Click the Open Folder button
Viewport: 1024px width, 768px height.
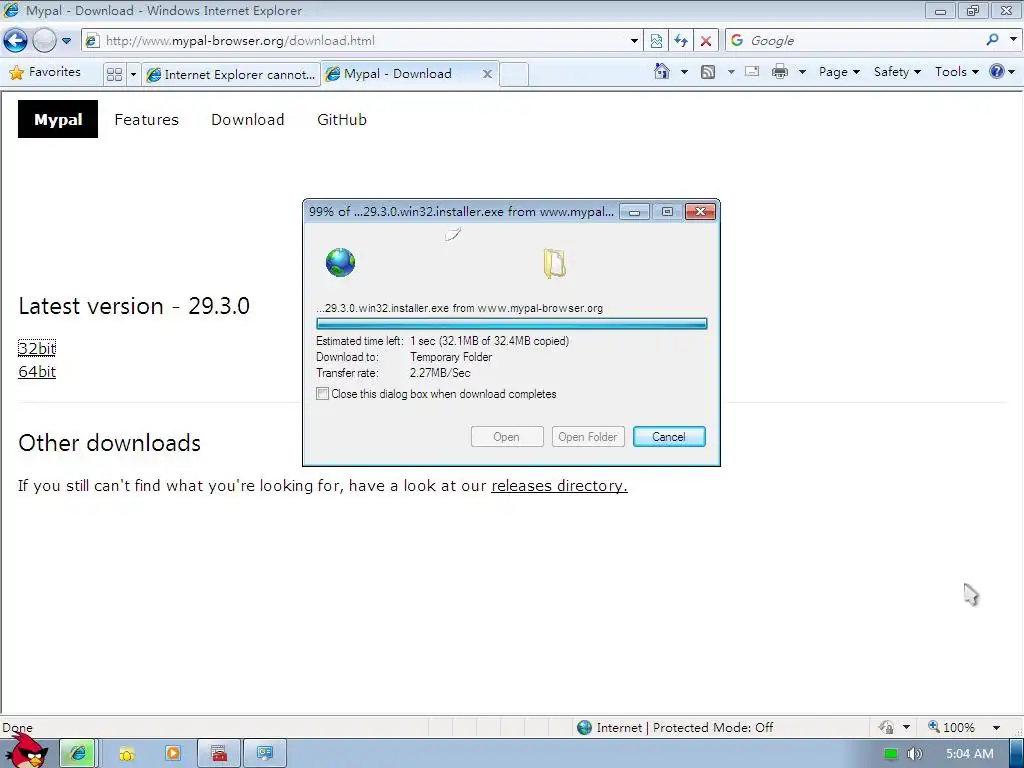click(x=588, y=437)
